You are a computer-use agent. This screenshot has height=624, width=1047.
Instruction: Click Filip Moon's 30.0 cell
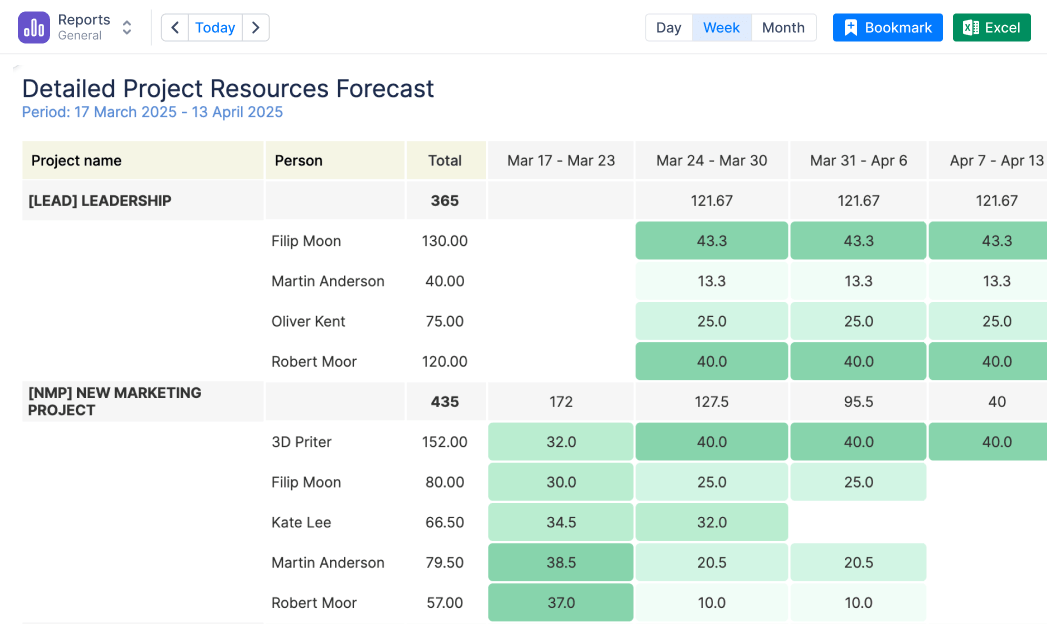point(561,482)
